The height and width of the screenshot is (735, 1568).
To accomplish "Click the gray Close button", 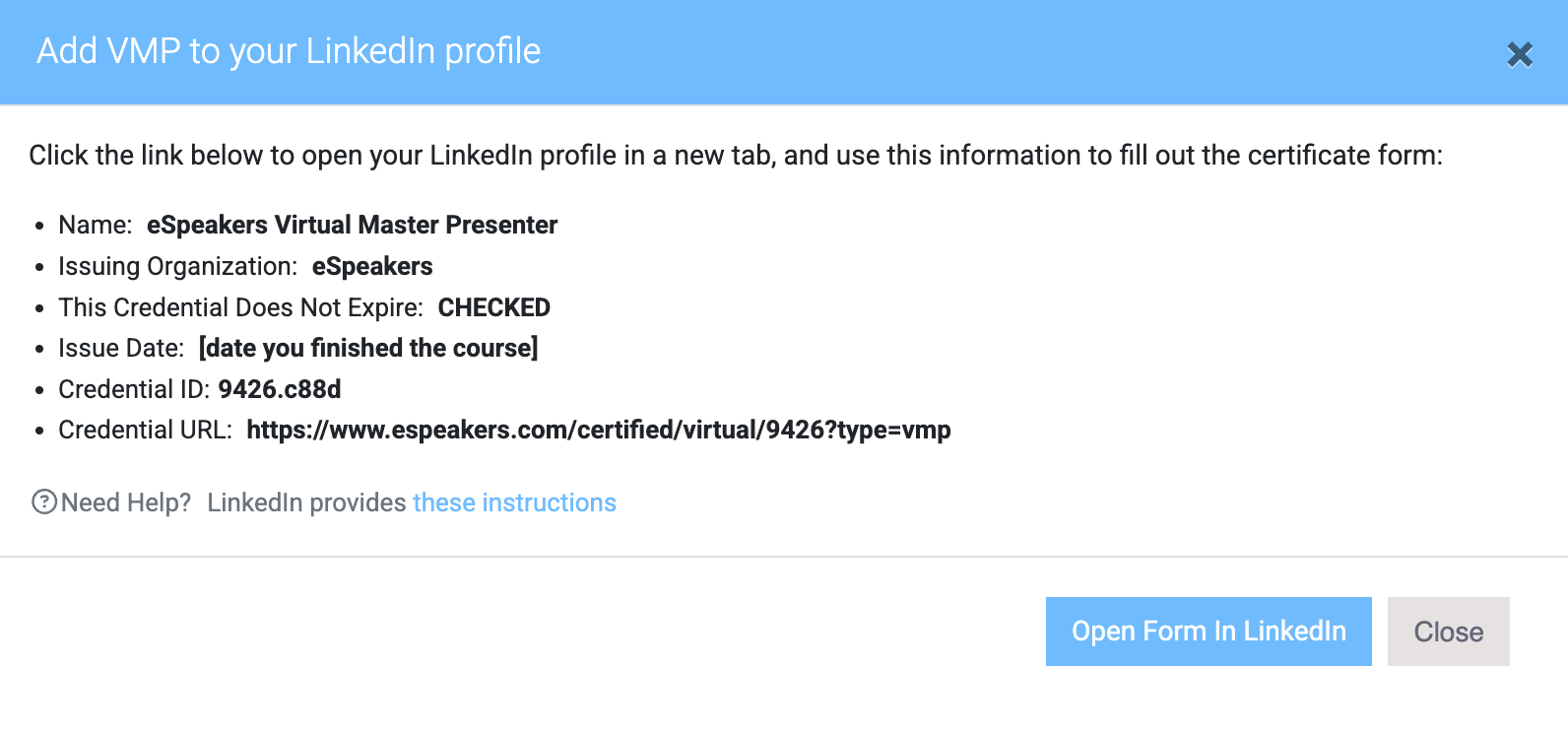I will tap(1448, 632).
